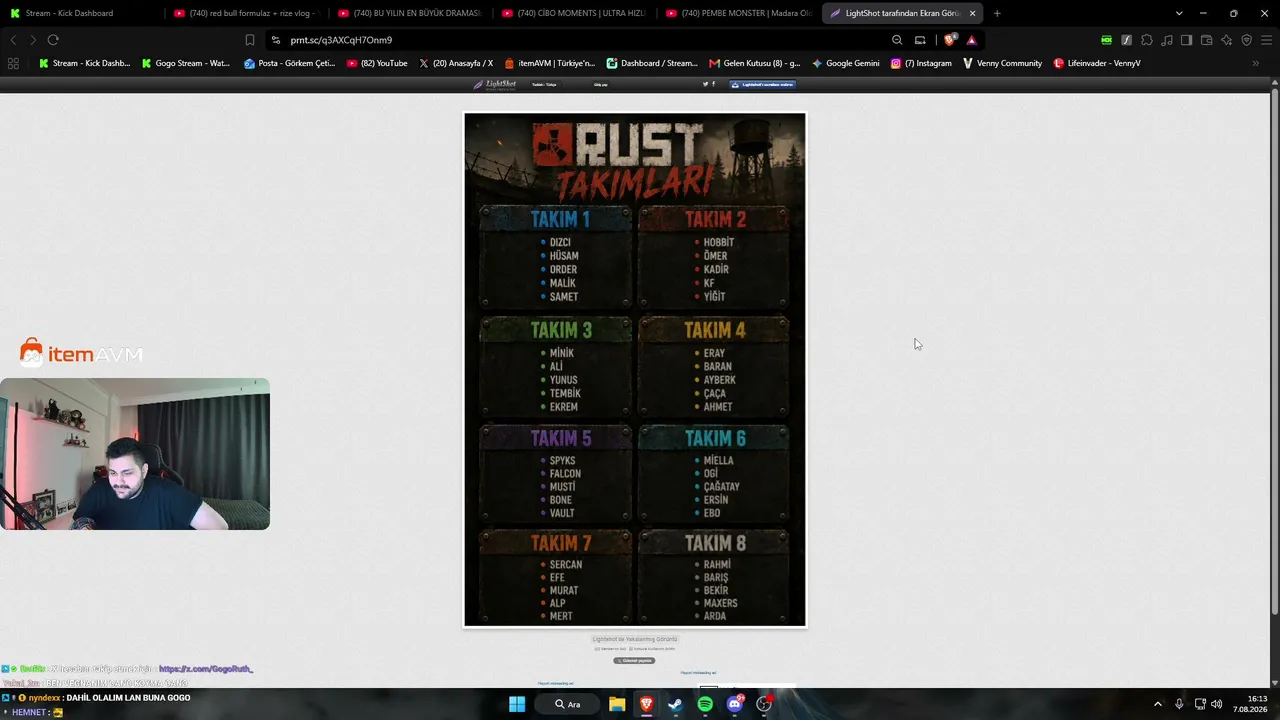Open a new browser tab
Image resolution: width=1280 pixels, height=720 pixels.
point(997,13)
